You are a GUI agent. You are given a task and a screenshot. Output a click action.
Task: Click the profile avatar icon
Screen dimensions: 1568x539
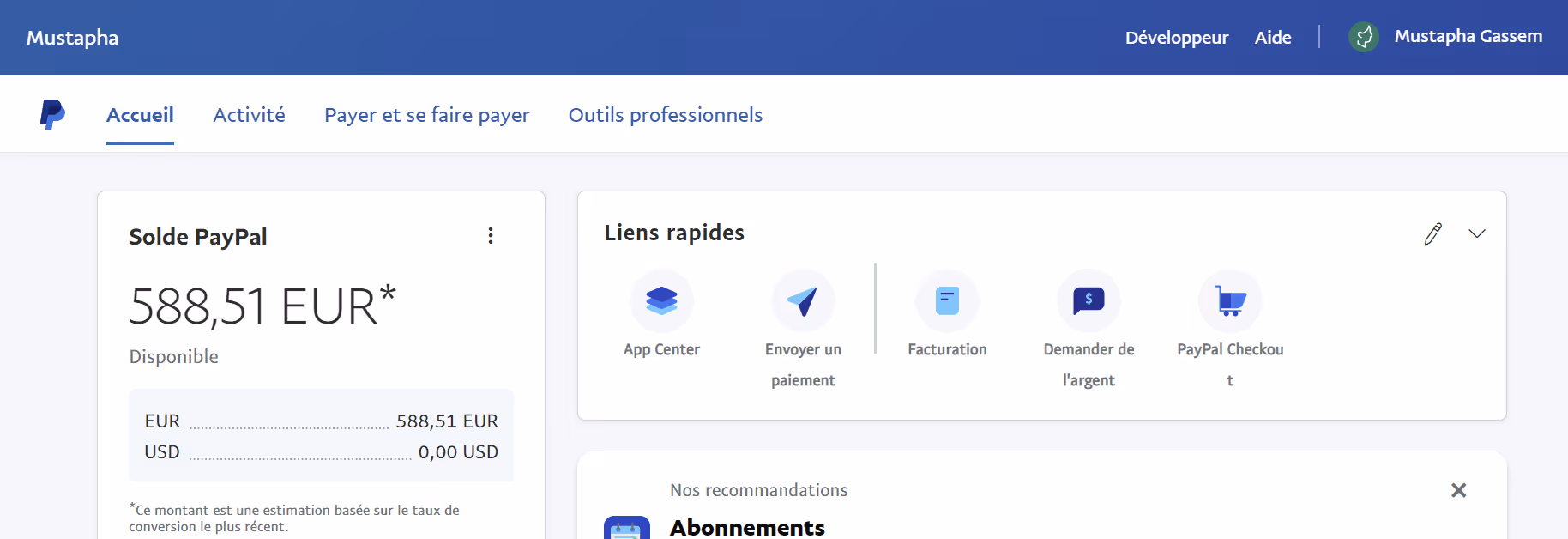pyautogui.click(x=1363, y=37)
